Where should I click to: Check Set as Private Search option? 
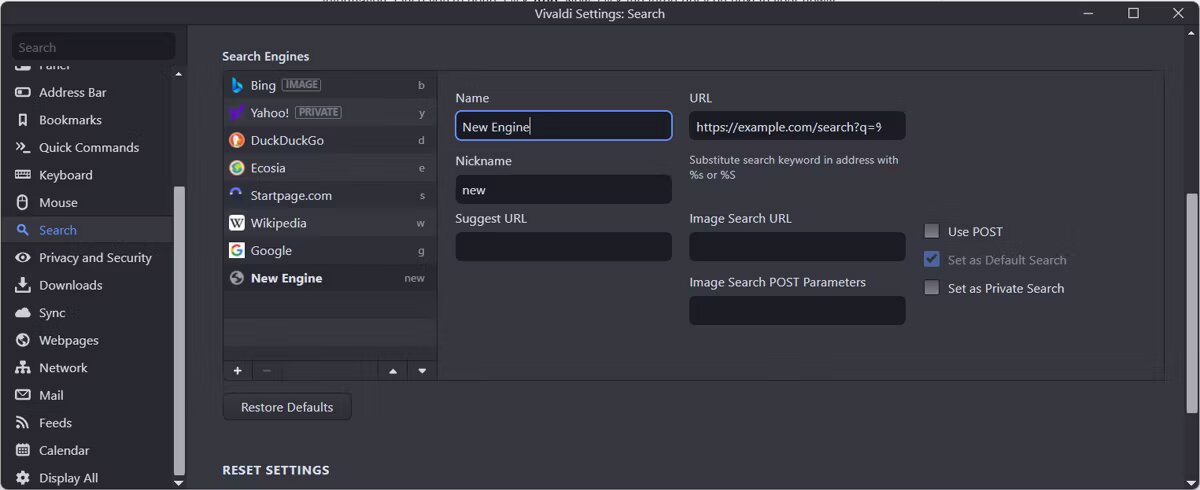click(x=931, y=288)
